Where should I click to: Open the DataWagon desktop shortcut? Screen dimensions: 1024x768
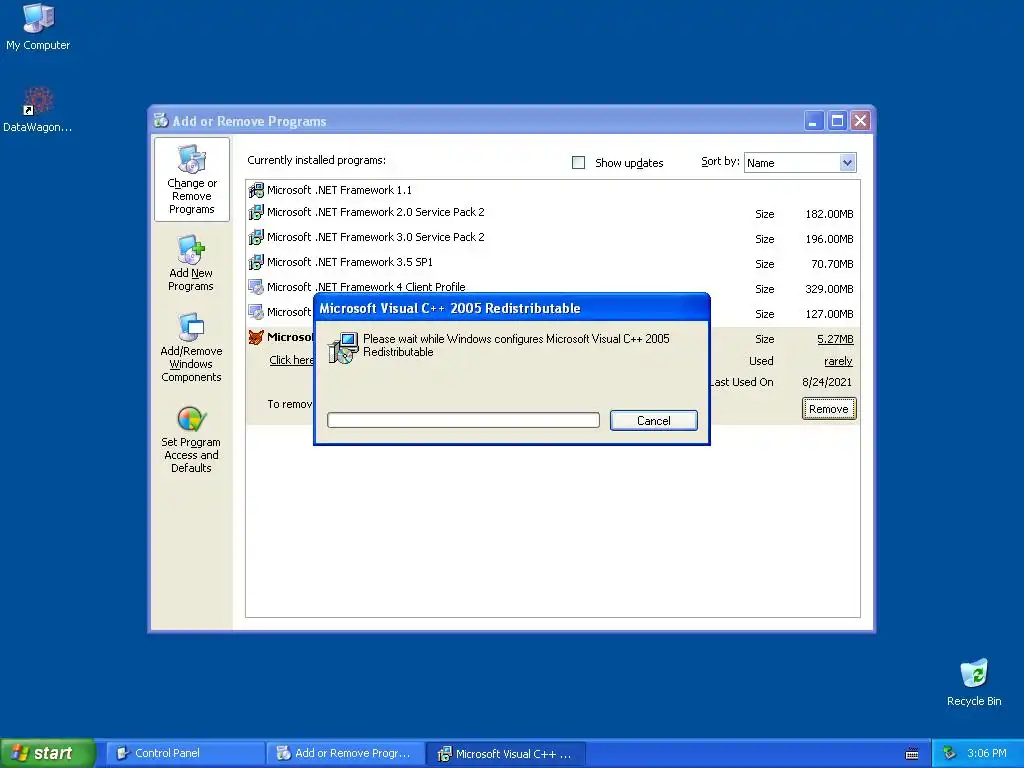[38, 110]
